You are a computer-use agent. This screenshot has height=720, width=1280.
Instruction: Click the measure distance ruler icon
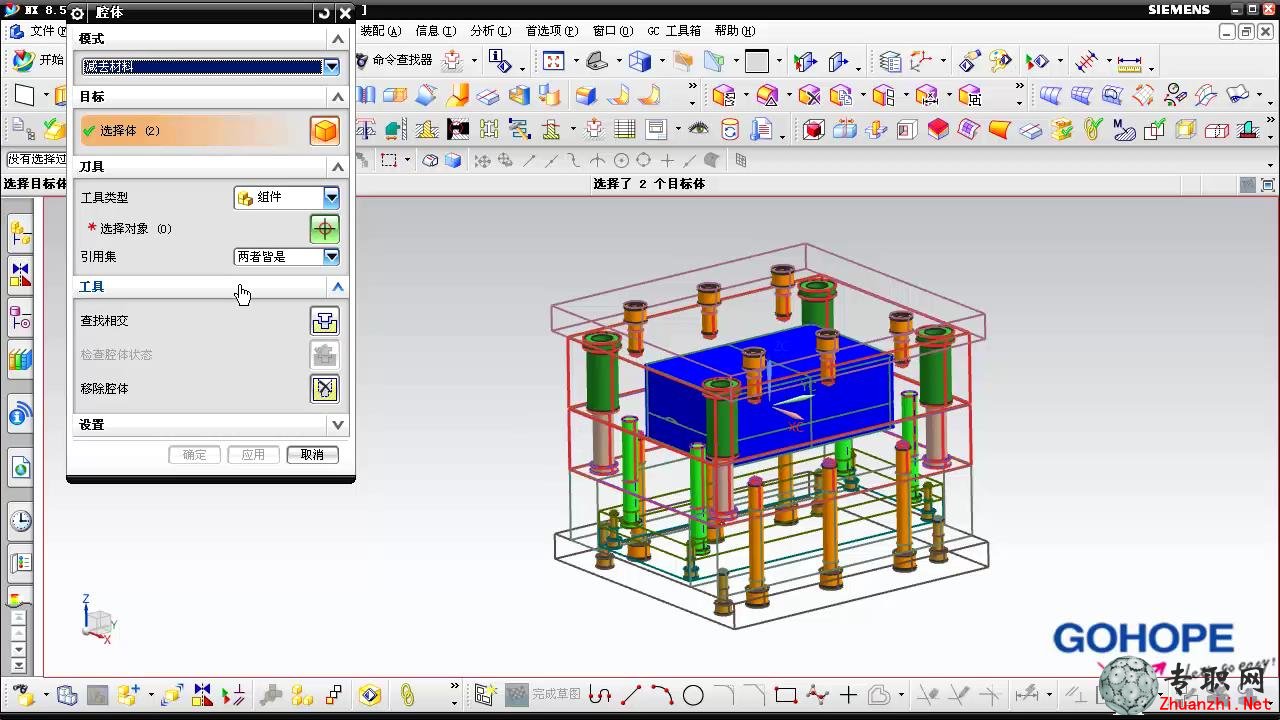(x=1130, y=63)
